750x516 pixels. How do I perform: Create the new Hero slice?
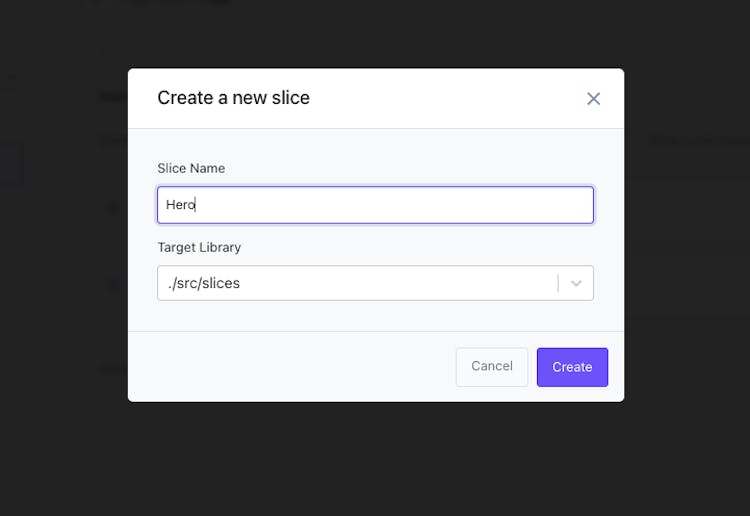pyautogui.click(x=572, y=367)
